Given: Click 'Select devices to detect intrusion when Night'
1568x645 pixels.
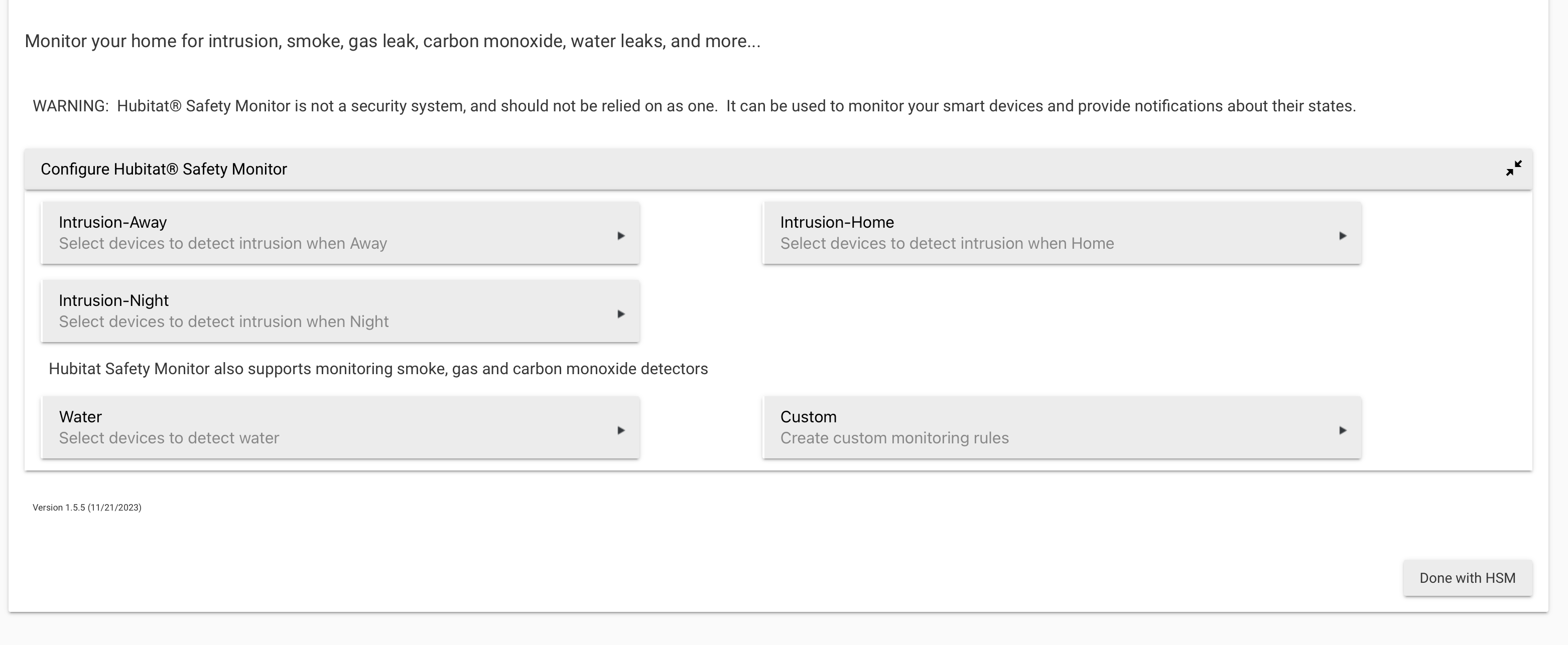Looking at the screenshot, I should (x=223, y=321).
